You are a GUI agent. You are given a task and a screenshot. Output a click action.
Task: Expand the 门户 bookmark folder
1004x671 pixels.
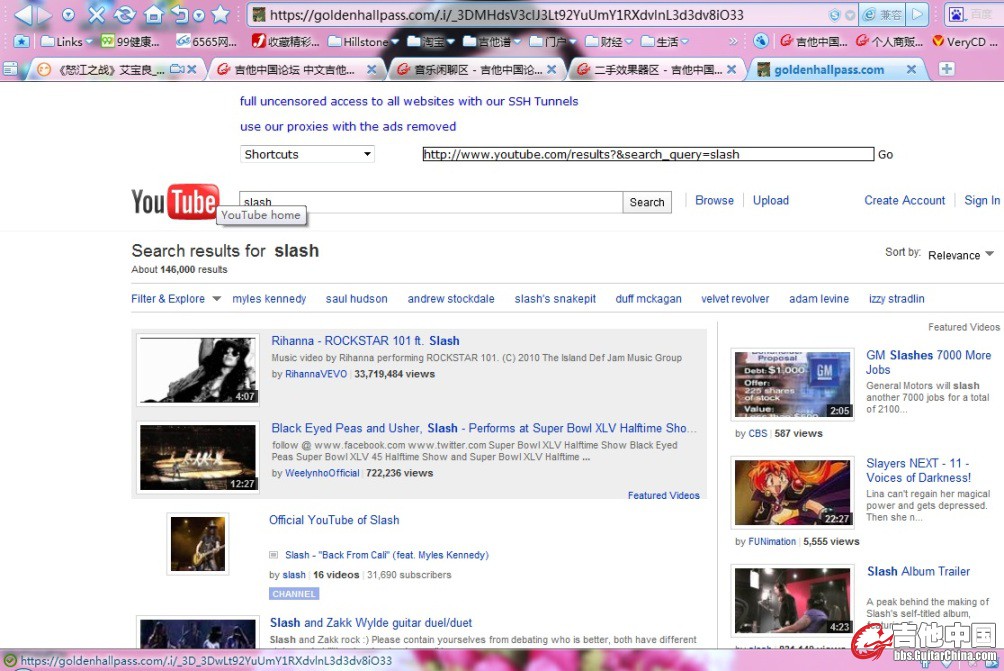pyautogui.click(x=553, y=42)
